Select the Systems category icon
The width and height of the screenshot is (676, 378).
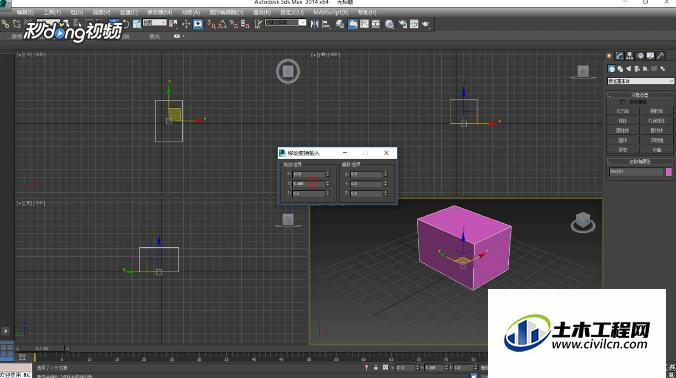coord(663,69)
